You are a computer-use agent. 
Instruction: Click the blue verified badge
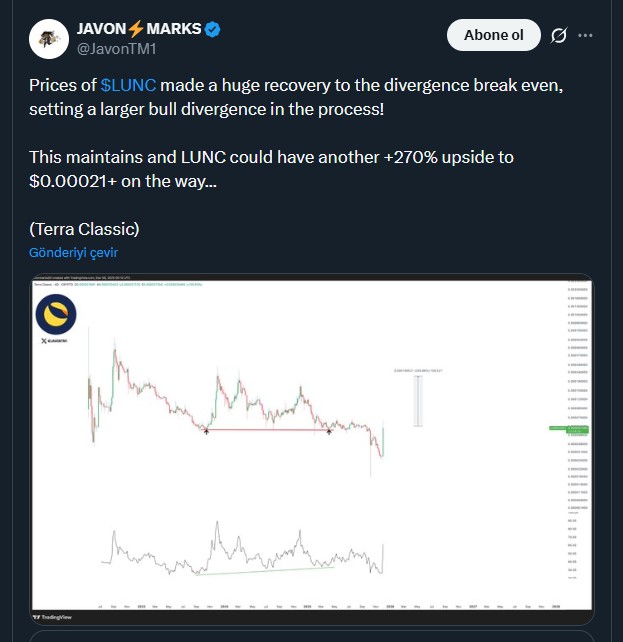pyautogui.click(x=213, y=29)
